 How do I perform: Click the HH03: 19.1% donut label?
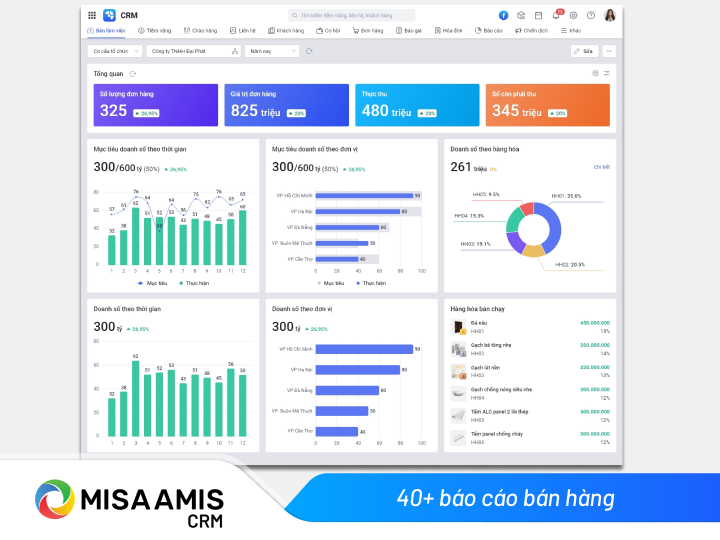tap(475, 244)
